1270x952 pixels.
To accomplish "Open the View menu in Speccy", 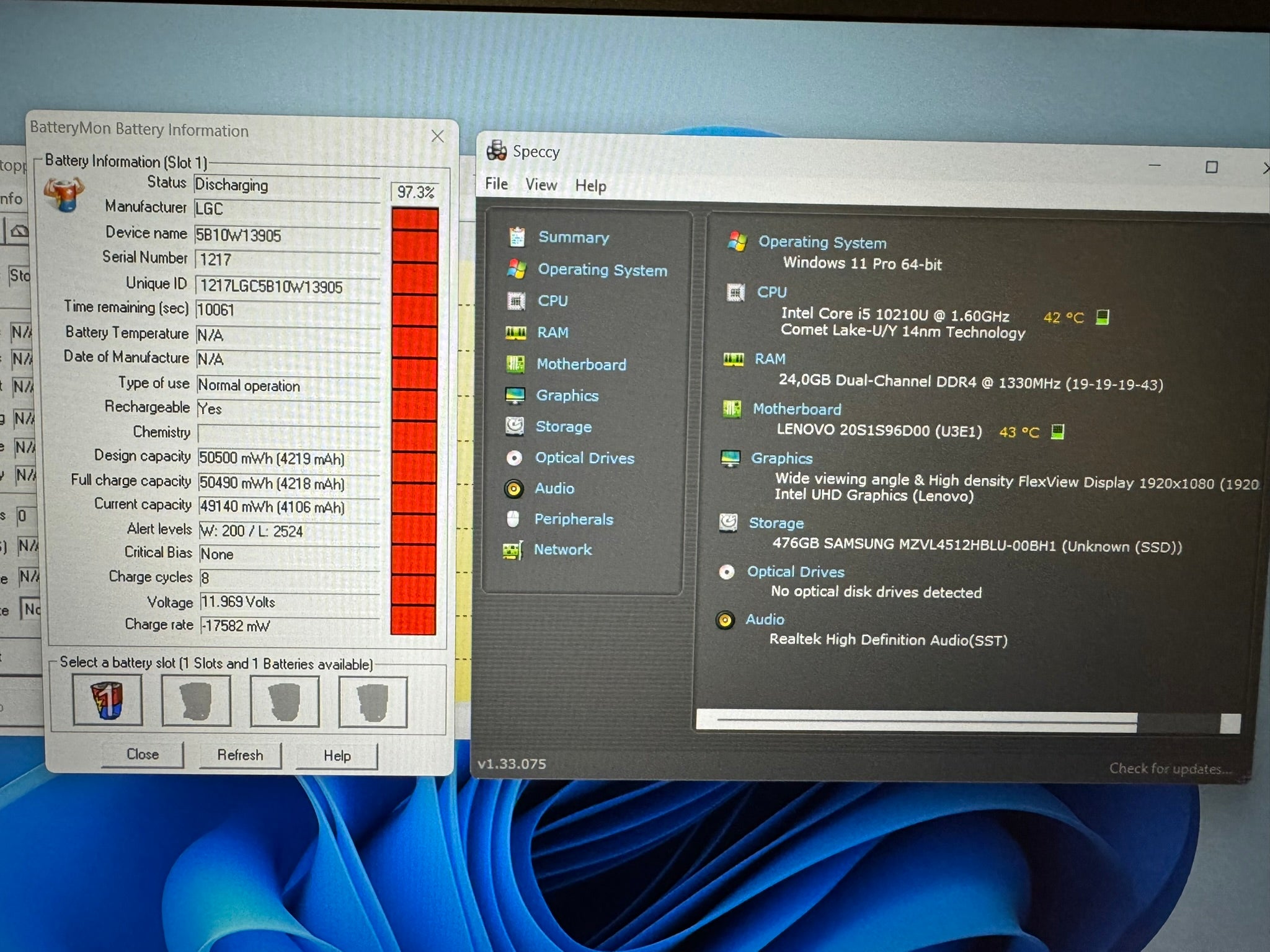I will point(541,185).
